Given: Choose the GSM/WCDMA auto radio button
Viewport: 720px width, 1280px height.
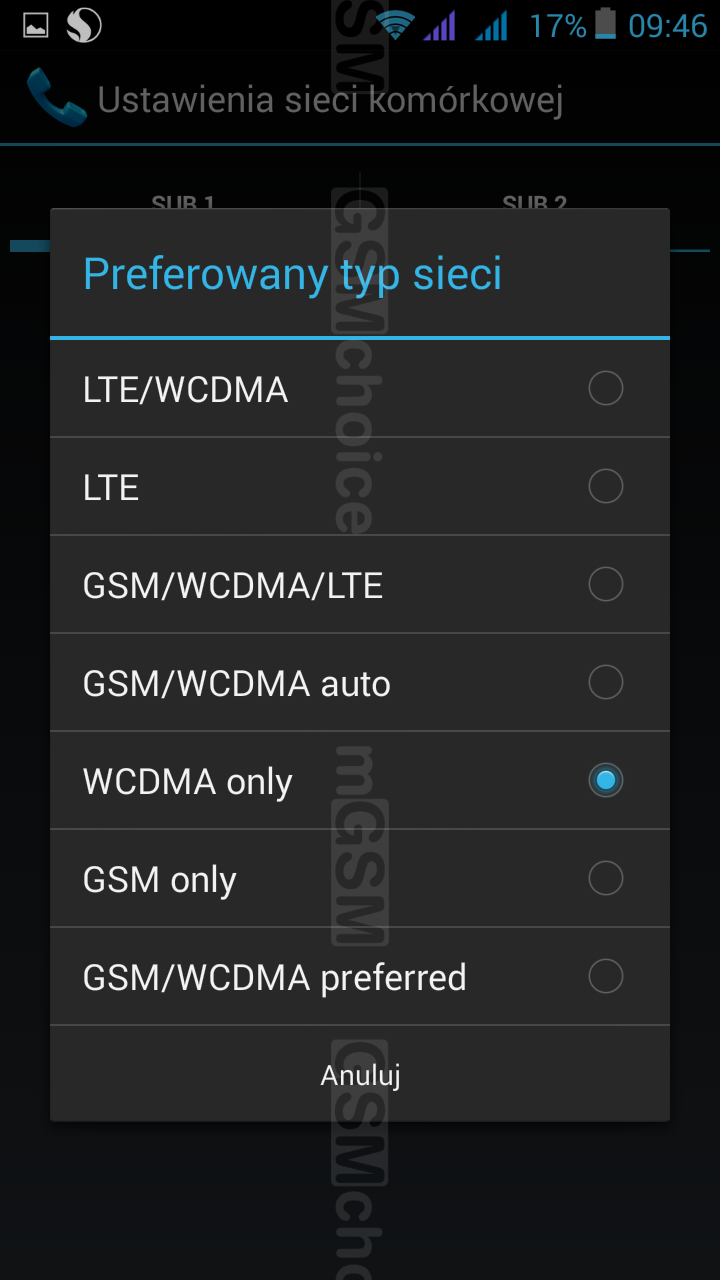Looking at the screenshot, I should click(606, 682).
